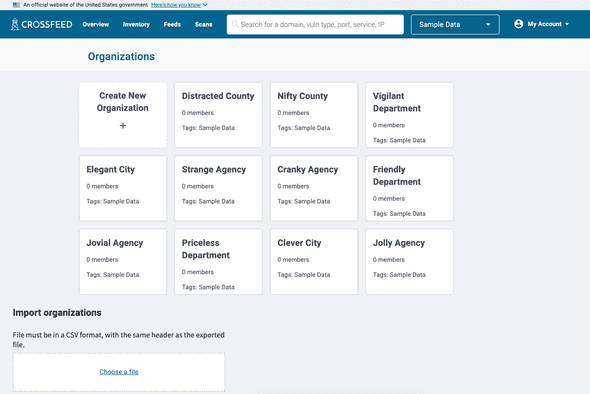
Task: Open the Cranky Agency organization card
Action: [x=314, y=188]
